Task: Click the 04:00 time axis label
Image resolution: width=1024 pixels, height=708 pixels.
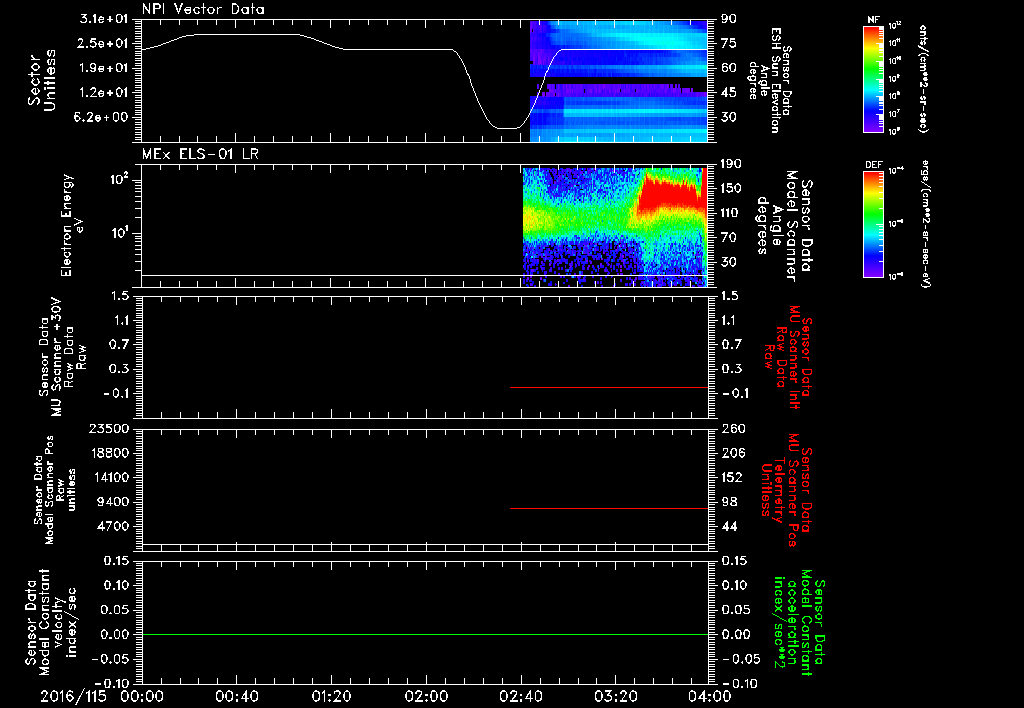Action: coord(710,696)
